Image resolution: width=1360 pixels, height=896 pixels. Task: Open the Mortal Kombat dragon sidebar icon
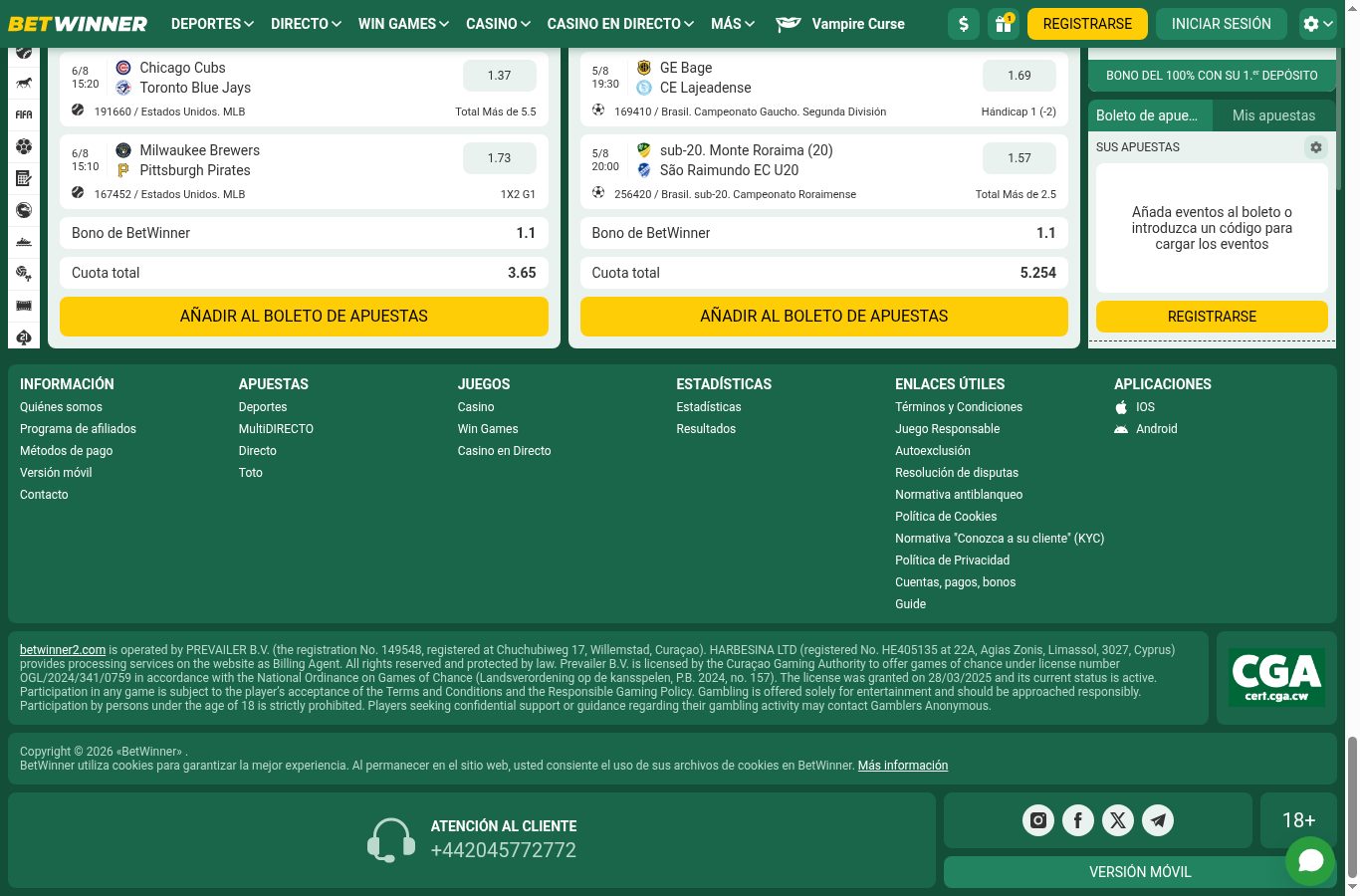tap(24, 210)
